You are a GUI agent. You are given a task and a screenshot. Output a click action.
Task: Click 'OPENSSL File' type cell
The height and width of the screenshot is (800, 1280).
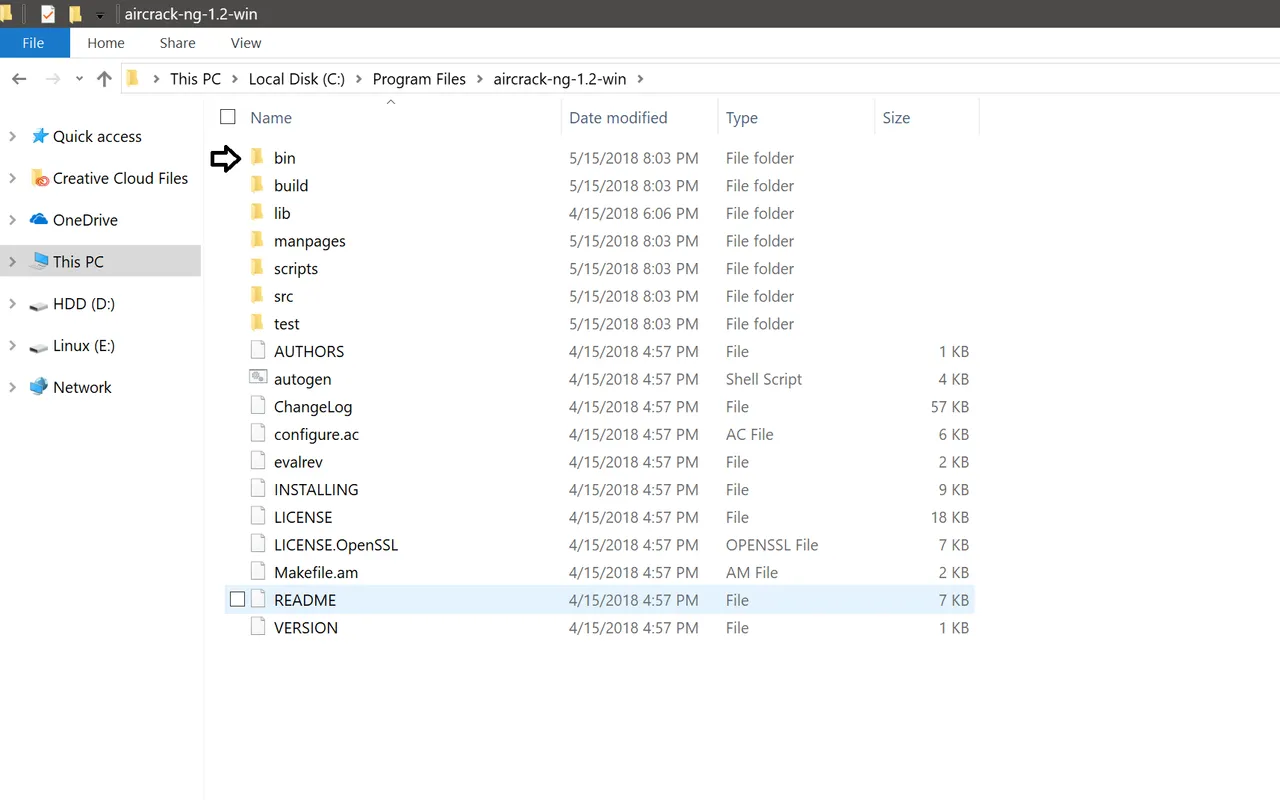tap(772, 545)
